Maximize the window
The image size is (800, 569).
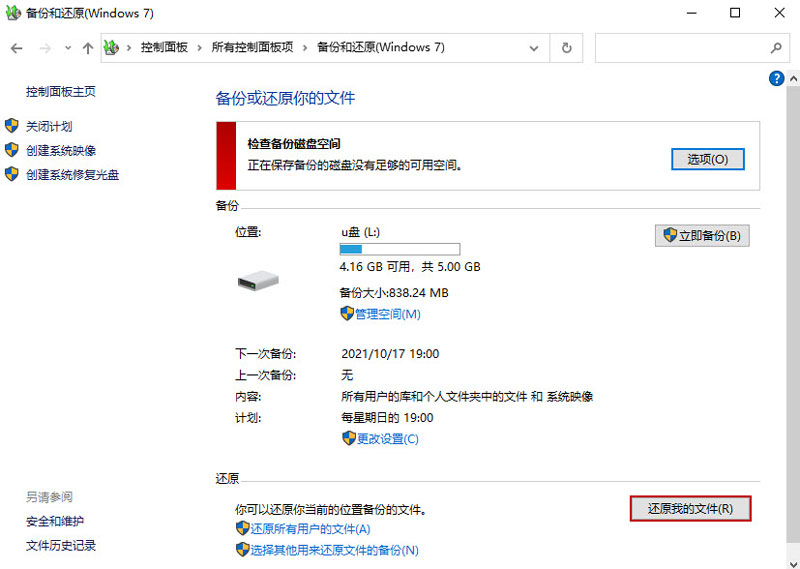[735, 13]
